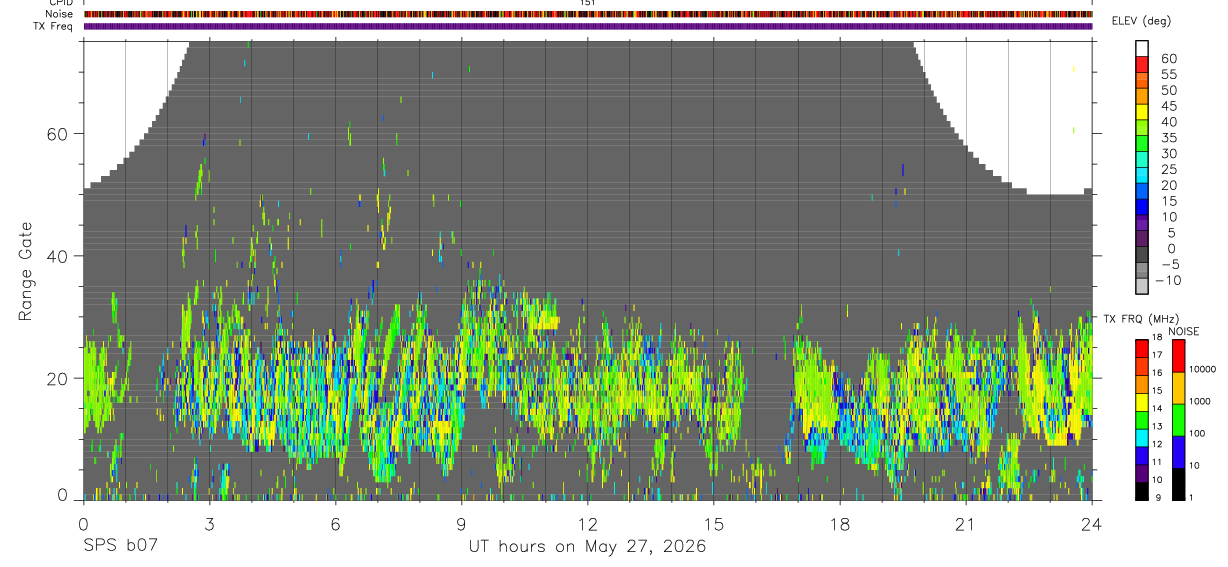
Task: Click the 60 range gate tick label
Action: (57, 134)
